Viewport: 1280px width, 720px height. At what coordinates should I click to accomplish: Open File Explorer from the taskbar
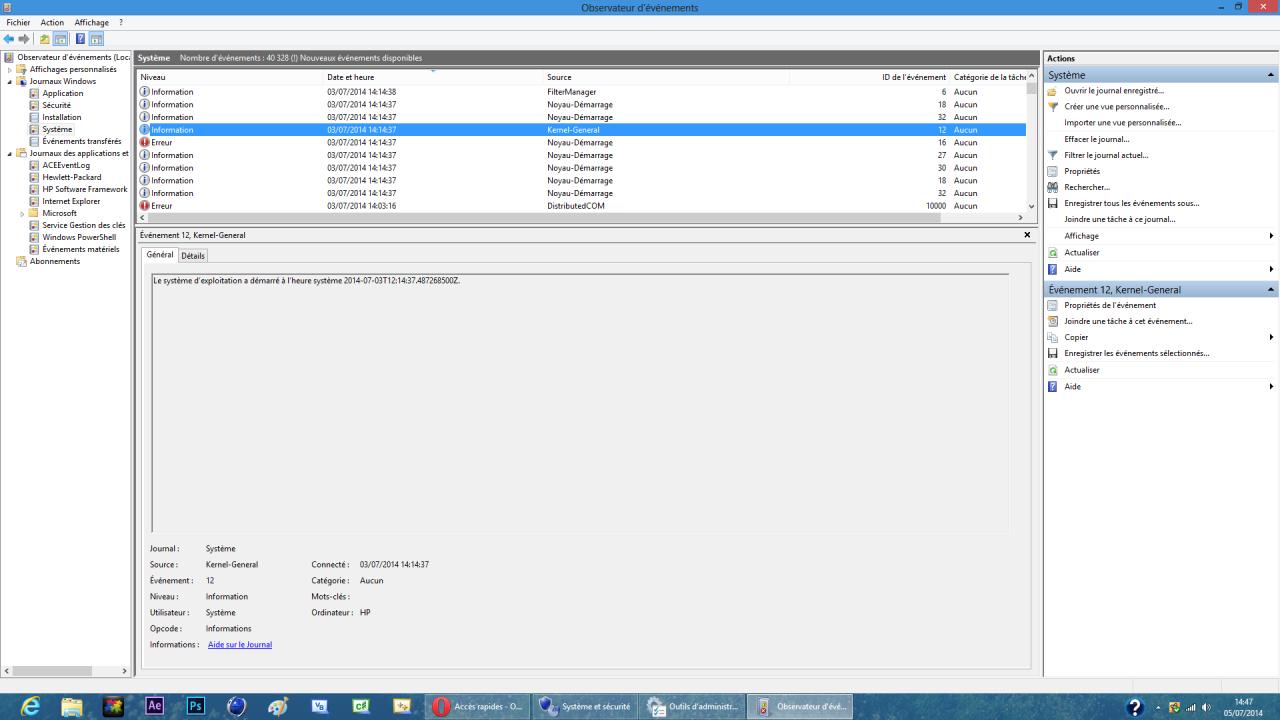tap(72, 706)
